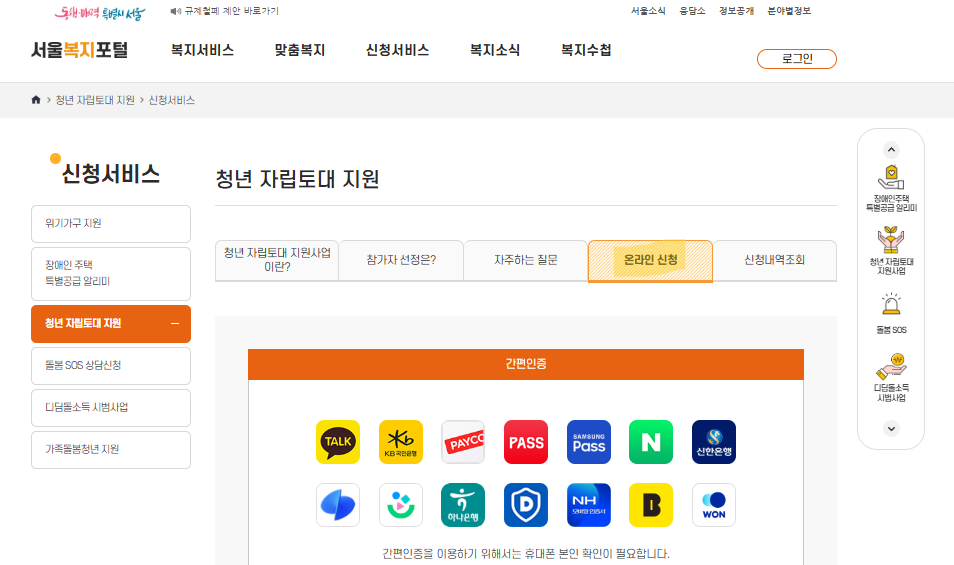Open 정보공개 top link

click(736, 11)
